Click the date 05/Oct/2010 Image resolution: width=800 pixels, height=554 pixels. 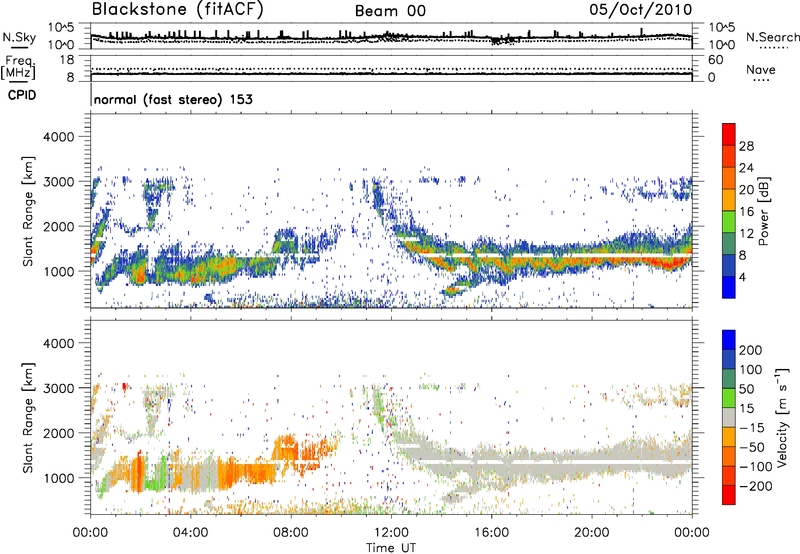641,9
